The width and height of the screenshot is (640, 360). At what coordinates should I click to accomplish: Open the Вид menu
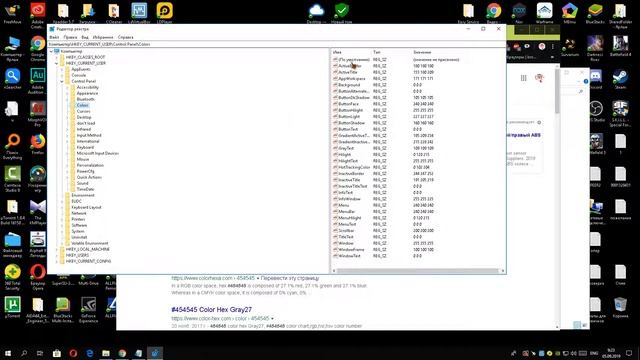(84, 37)
